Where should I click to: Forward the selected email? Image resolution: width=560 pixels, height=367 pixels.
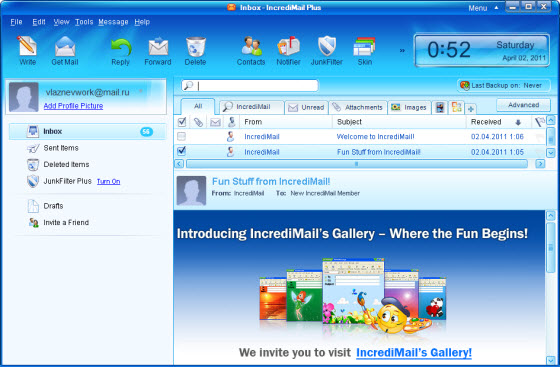pos(158,46)
